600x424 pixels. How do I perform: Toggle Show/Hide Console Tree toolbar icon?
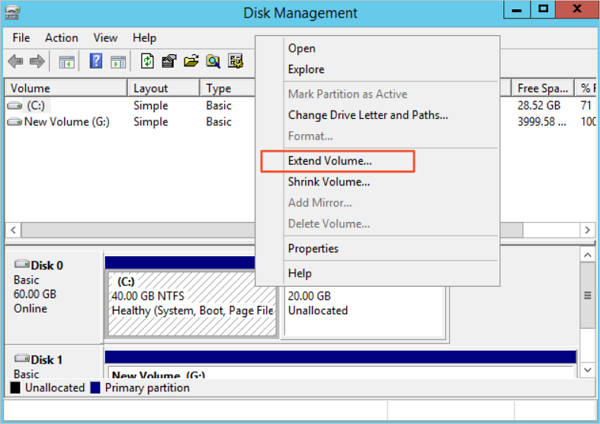pyautogui.click(x=67, y=62)
